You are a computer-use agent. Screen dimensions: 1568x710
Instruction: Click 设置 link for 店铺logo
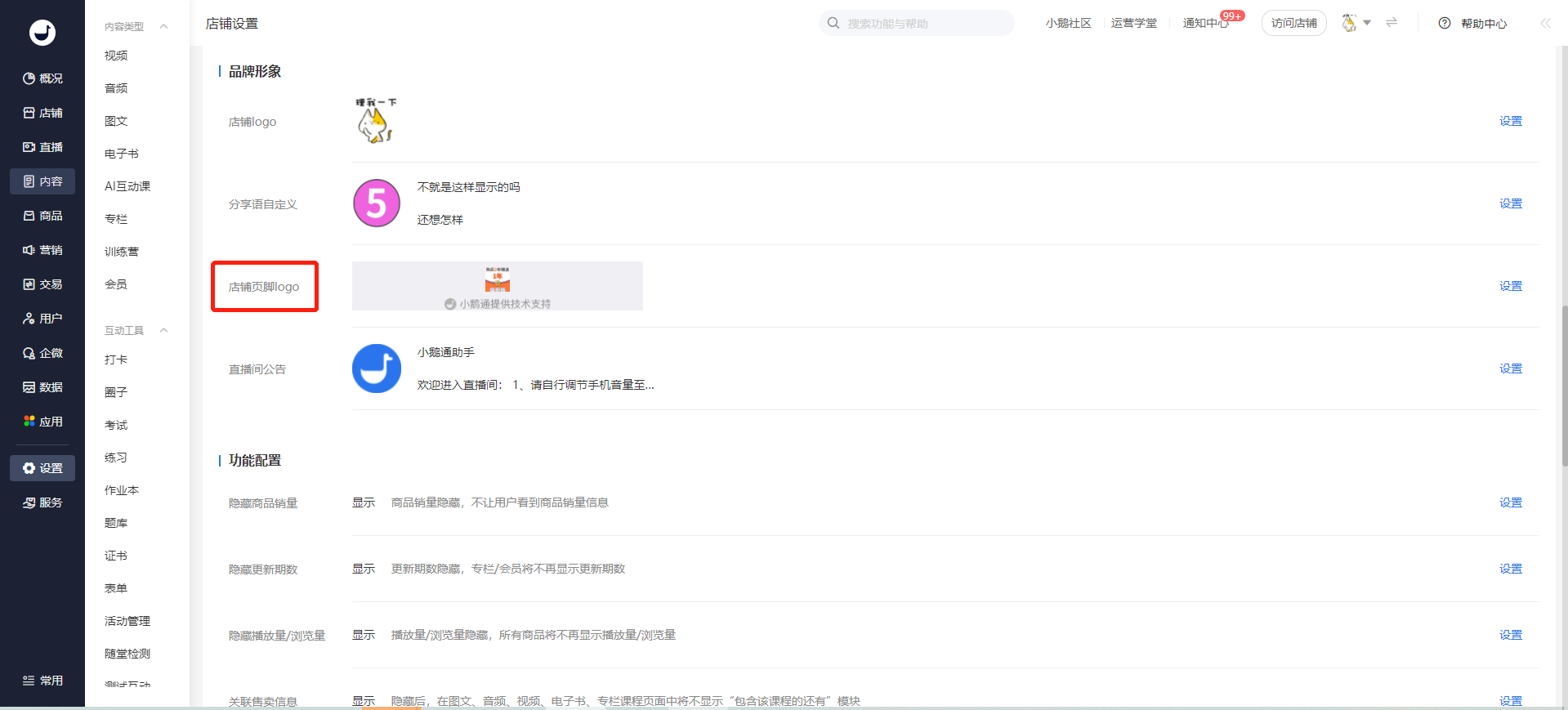(1510, 121)
